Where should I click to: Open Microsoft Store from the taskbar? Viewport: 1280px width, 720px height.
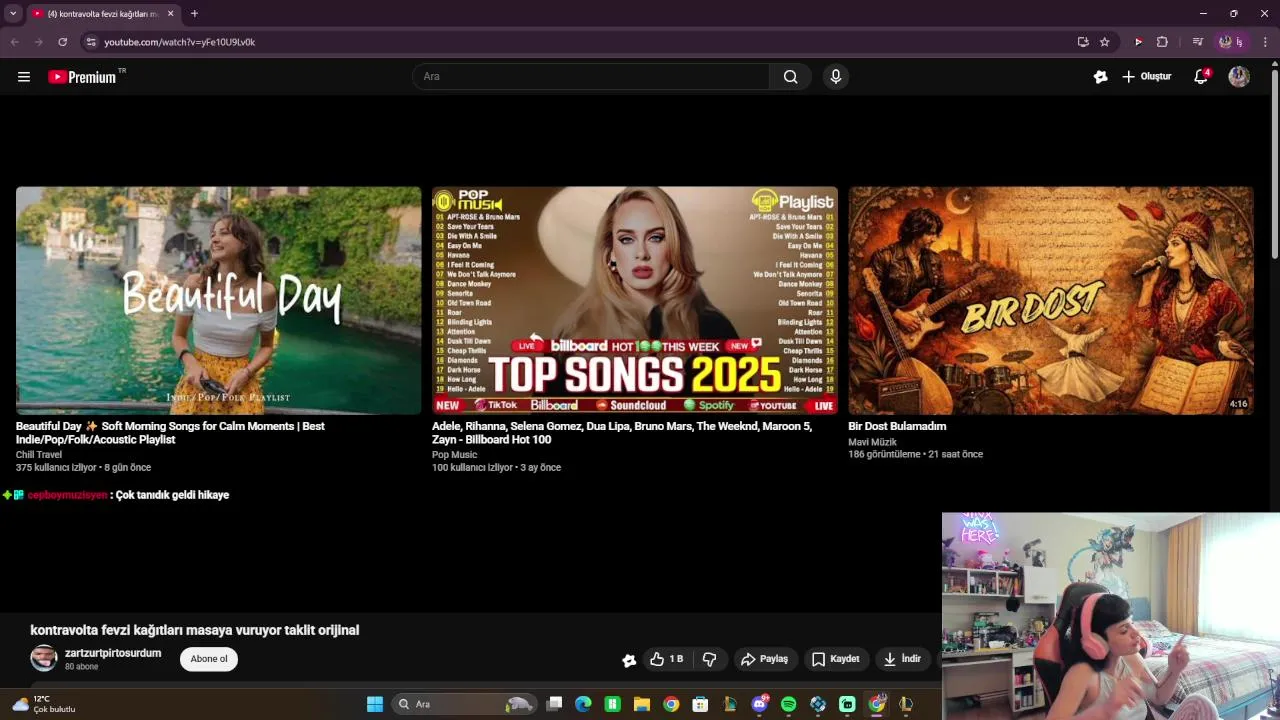click(x=700, y=704)
